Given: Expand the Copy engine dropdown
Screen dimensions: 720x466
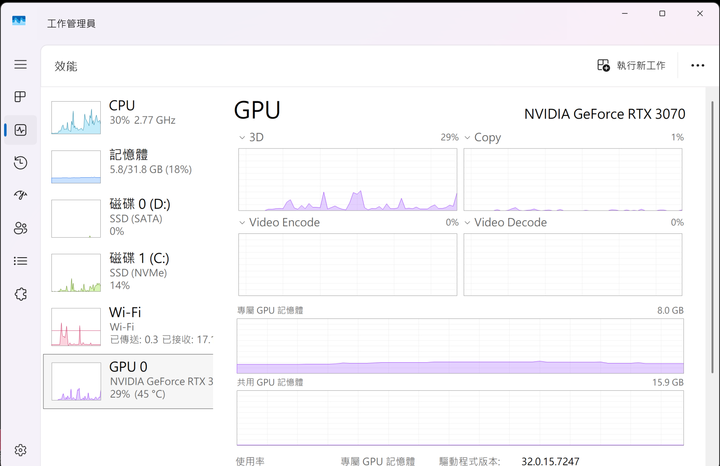Looking at the screenshot, I should coord(467,137).
